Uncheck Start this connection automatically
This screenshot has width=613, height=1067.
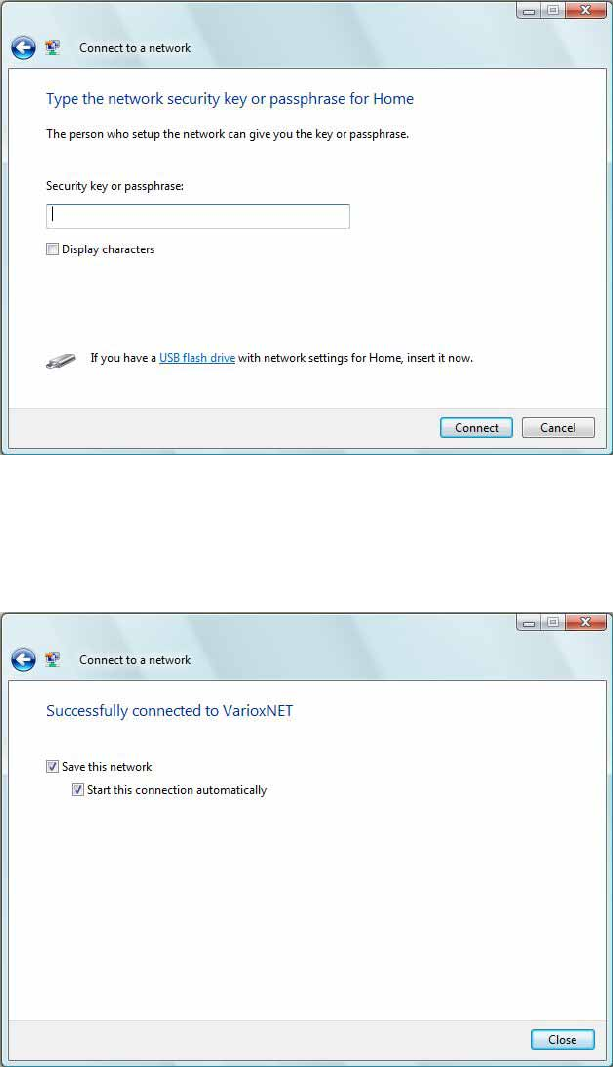[78, 790]
